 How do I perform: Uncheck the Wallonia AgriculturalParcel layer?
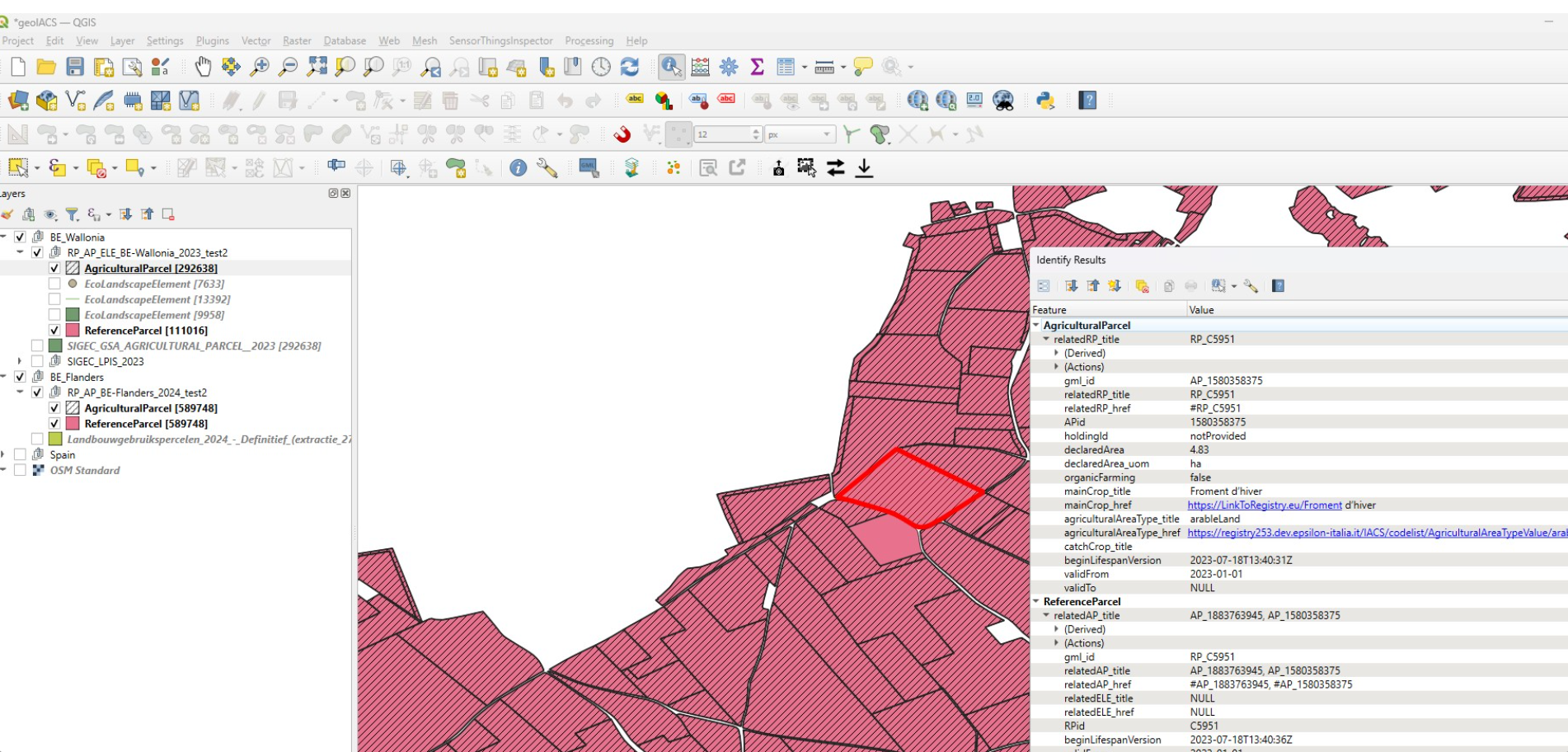coord(54,268)
